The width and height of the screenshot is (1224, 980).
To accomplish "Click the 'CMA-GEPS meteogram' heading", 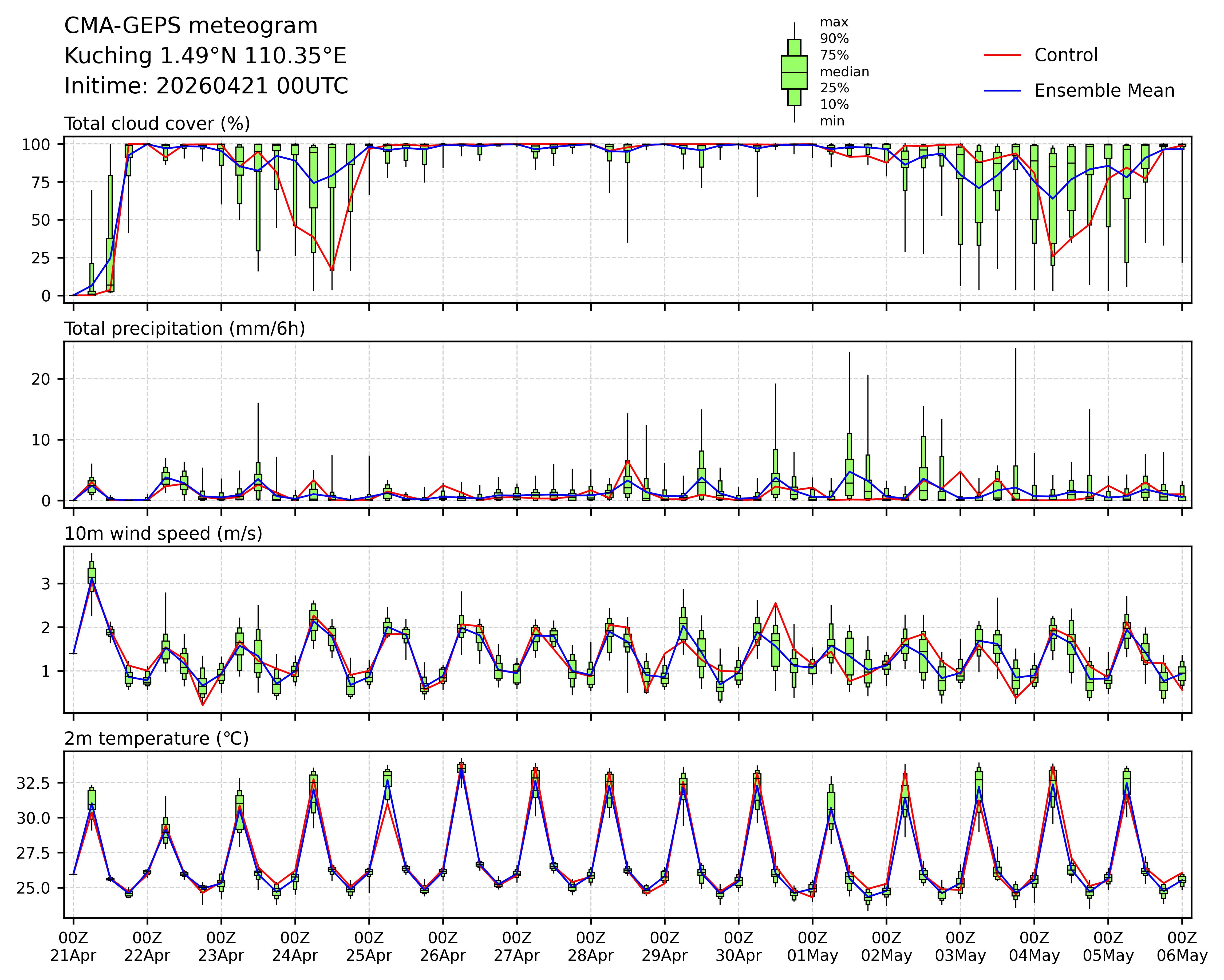I will [x=191, y=26].
